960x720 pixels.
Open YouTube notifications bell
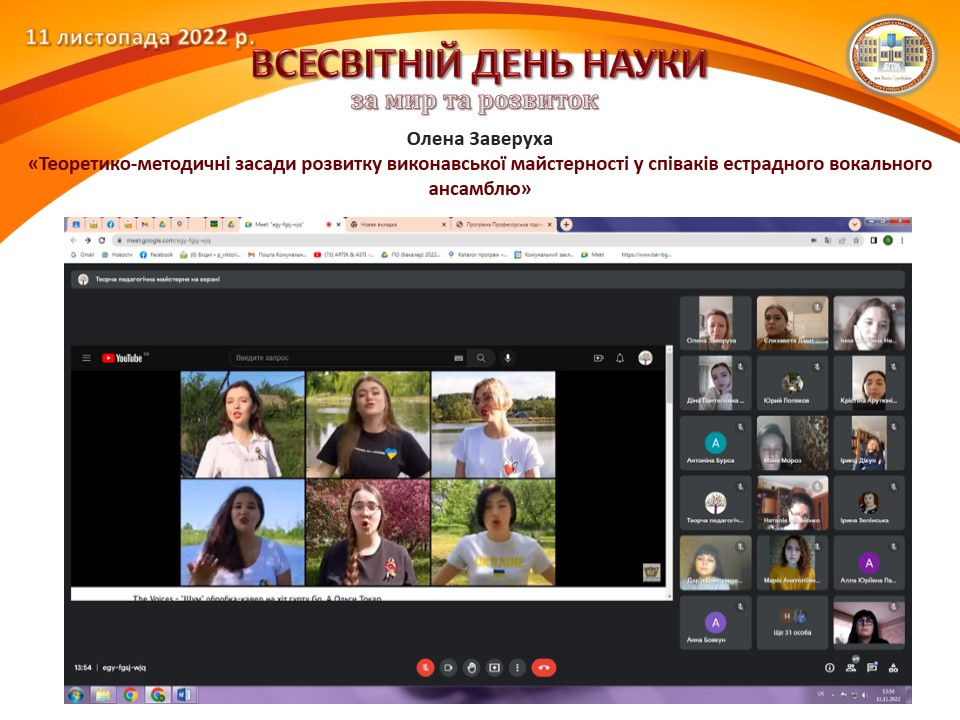point(620,358)
